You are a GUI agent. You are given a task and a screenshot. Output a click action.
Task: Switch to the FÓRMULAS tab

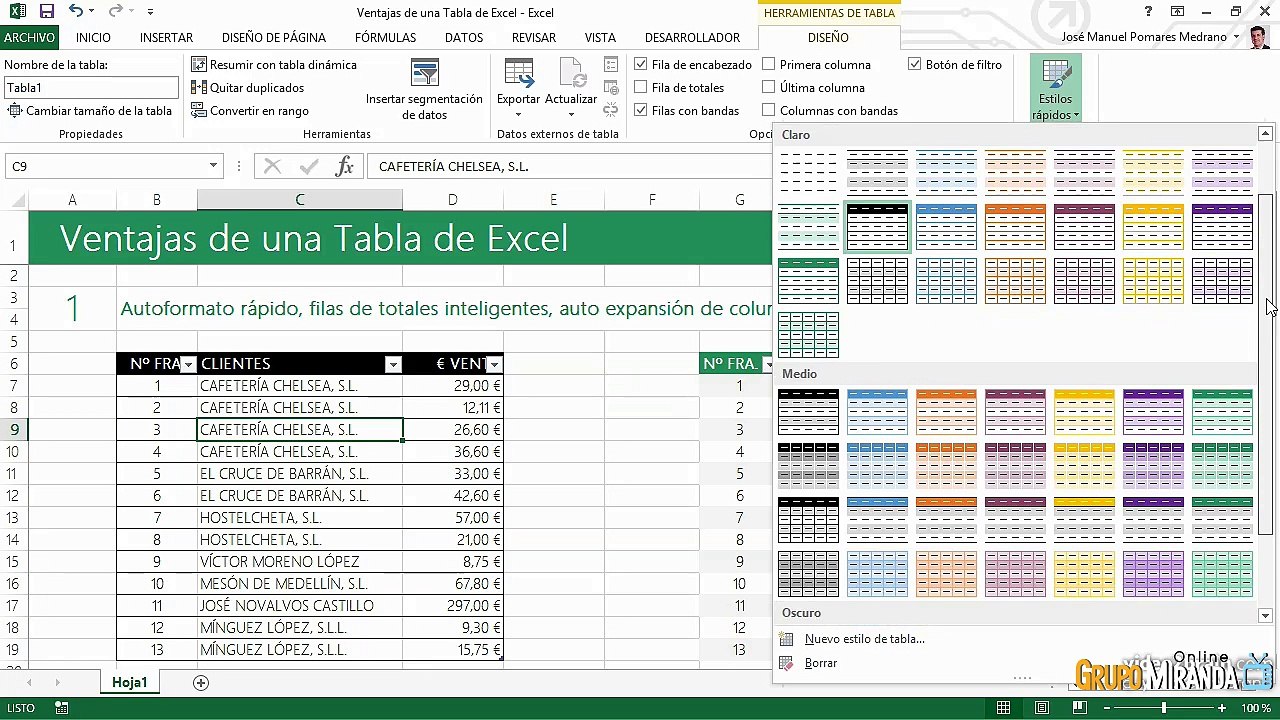(x=385, y=38)
